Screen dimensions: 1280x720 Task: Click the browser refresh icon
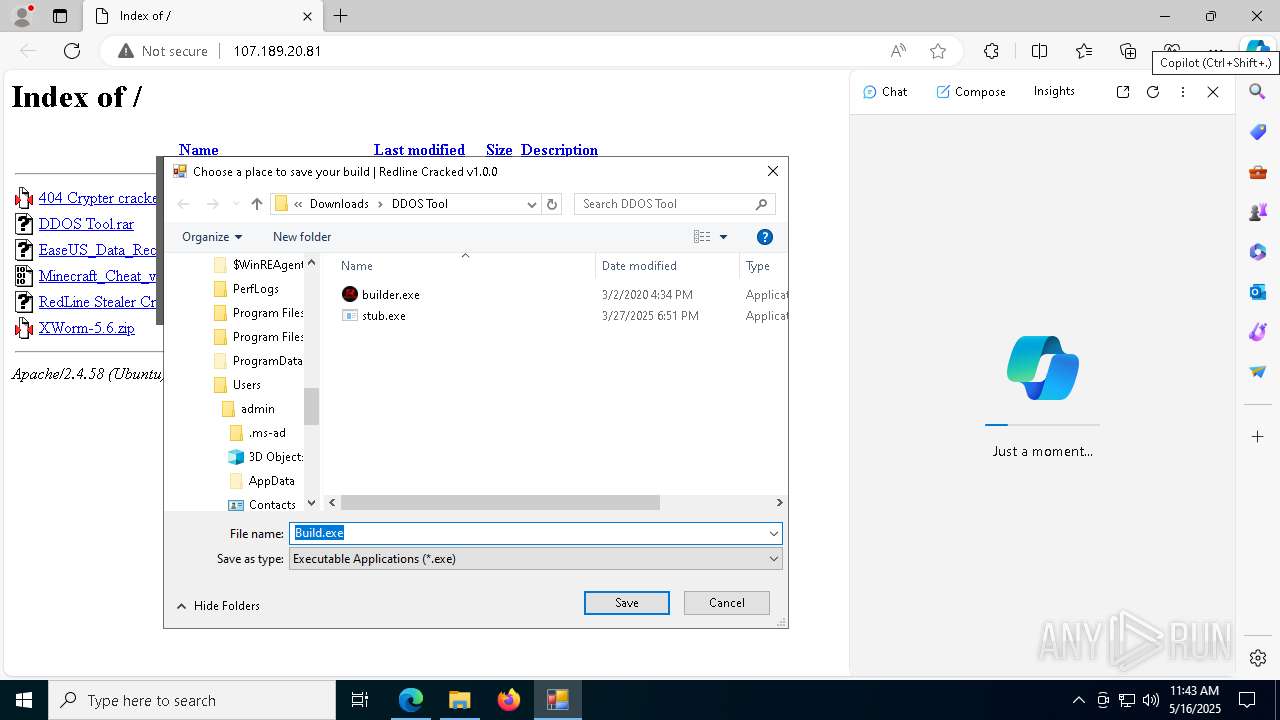click(x=72, y=51)
